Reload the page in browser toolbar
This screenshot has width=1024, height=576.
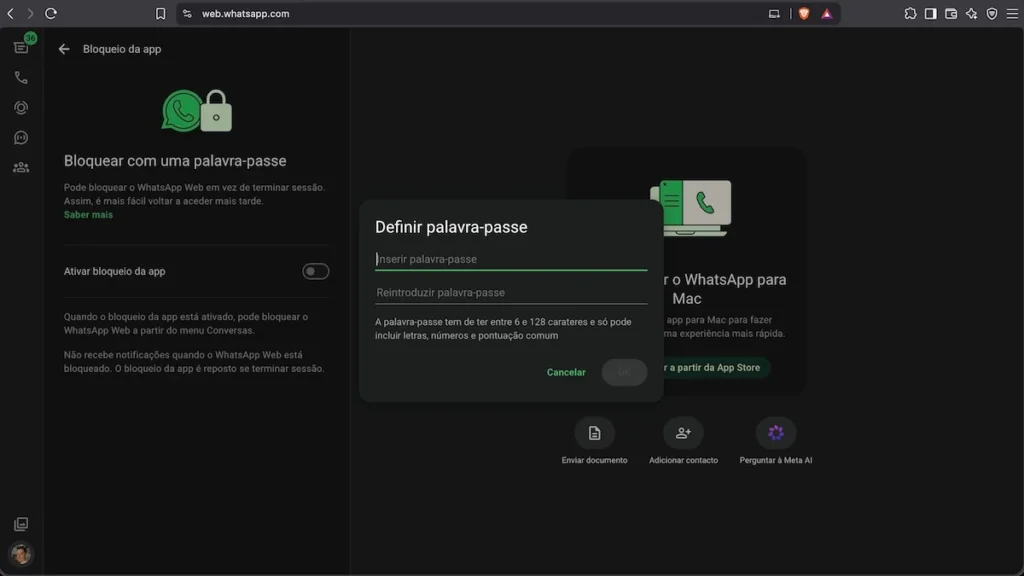(51, 13)
